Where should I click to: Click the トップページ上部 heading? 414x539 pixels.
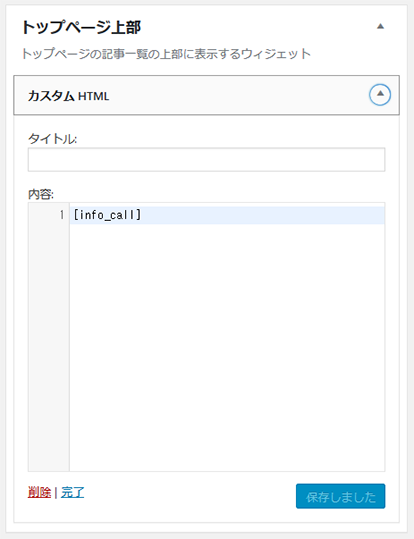tap(81, 27)
